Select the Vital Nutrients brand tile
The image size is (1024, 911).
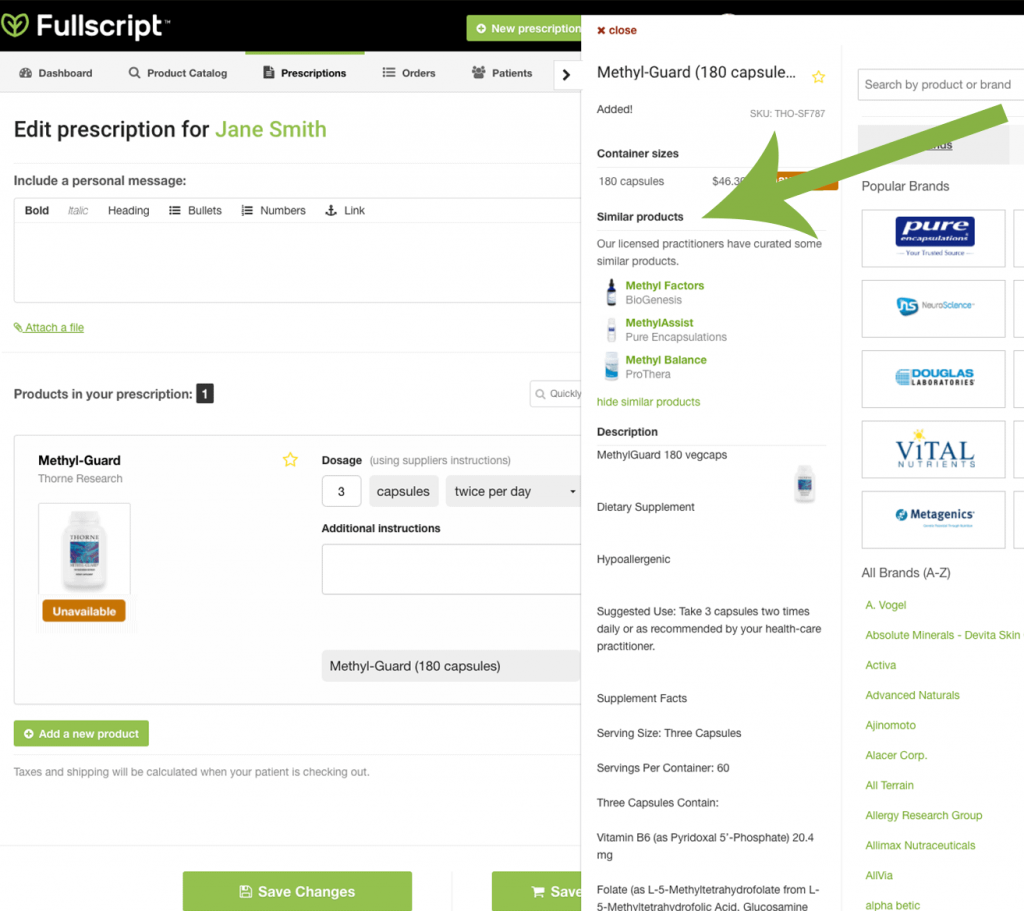coord(933,449)
